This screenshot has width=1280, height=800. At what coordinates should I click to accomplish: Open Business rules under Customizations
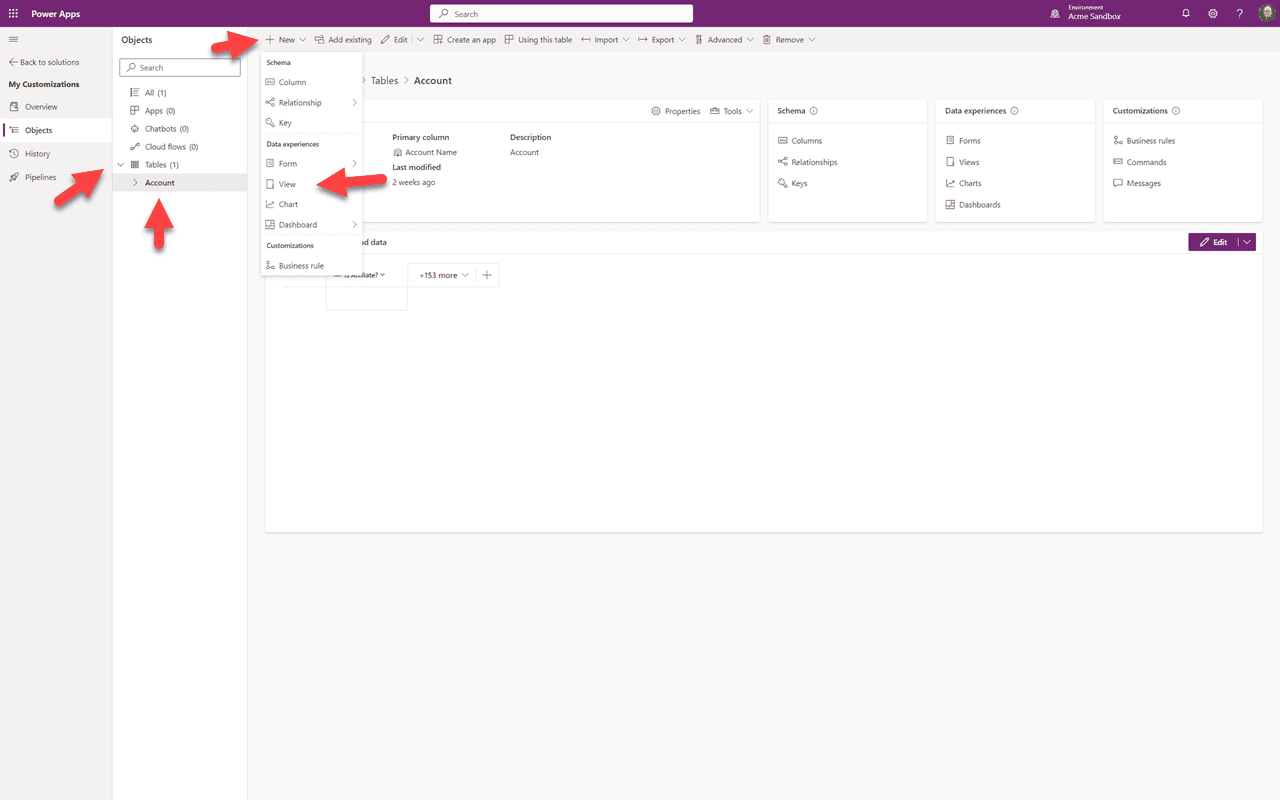pyautogui.click(x=1150, y=140)
